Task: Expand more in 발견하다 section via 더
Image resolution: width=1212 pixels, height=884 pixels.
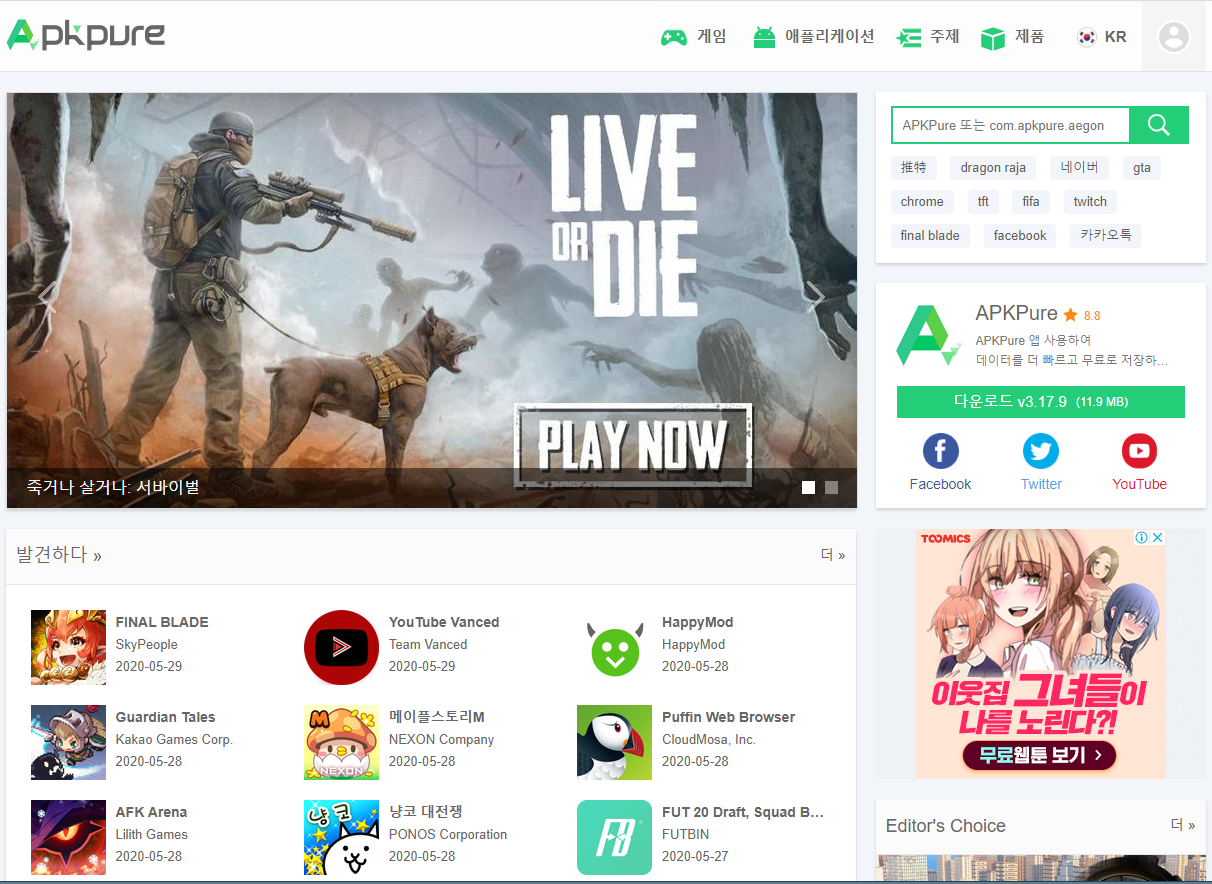Action: [x=833, y=555]
